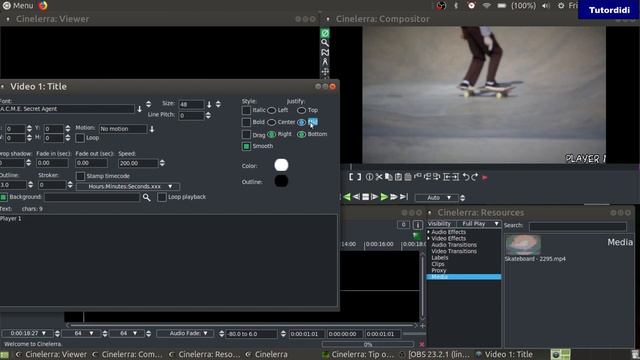The width and height of the screenshot is (640, 360).
Task: Select Audio Transitions in Resources list
Action: (x=454, y=245)
